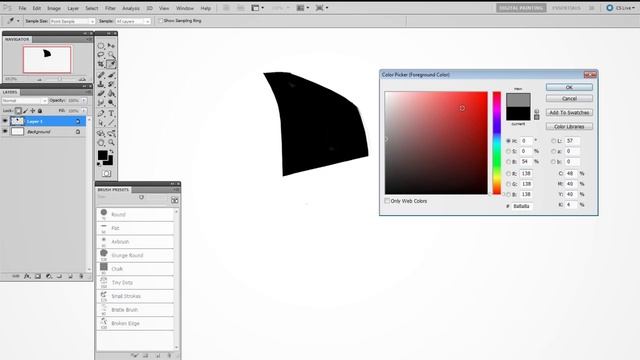Open the Sample layers dropdown

tap(133, 21)
